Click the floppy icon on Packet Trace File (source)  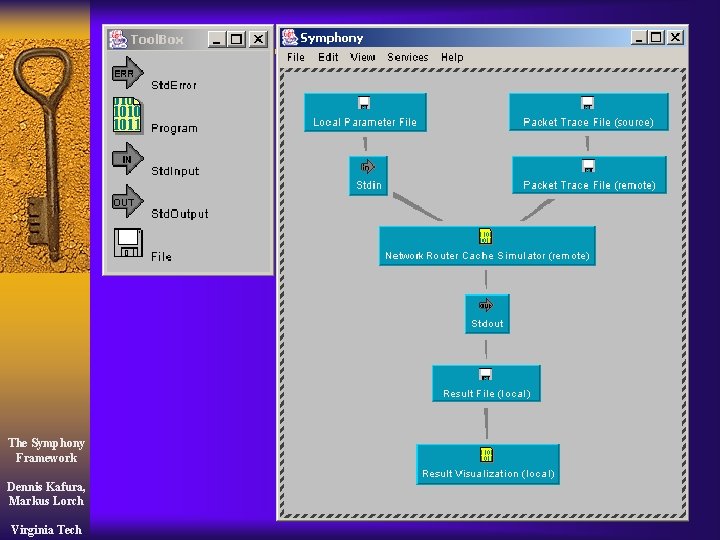(x=587, y=103)
